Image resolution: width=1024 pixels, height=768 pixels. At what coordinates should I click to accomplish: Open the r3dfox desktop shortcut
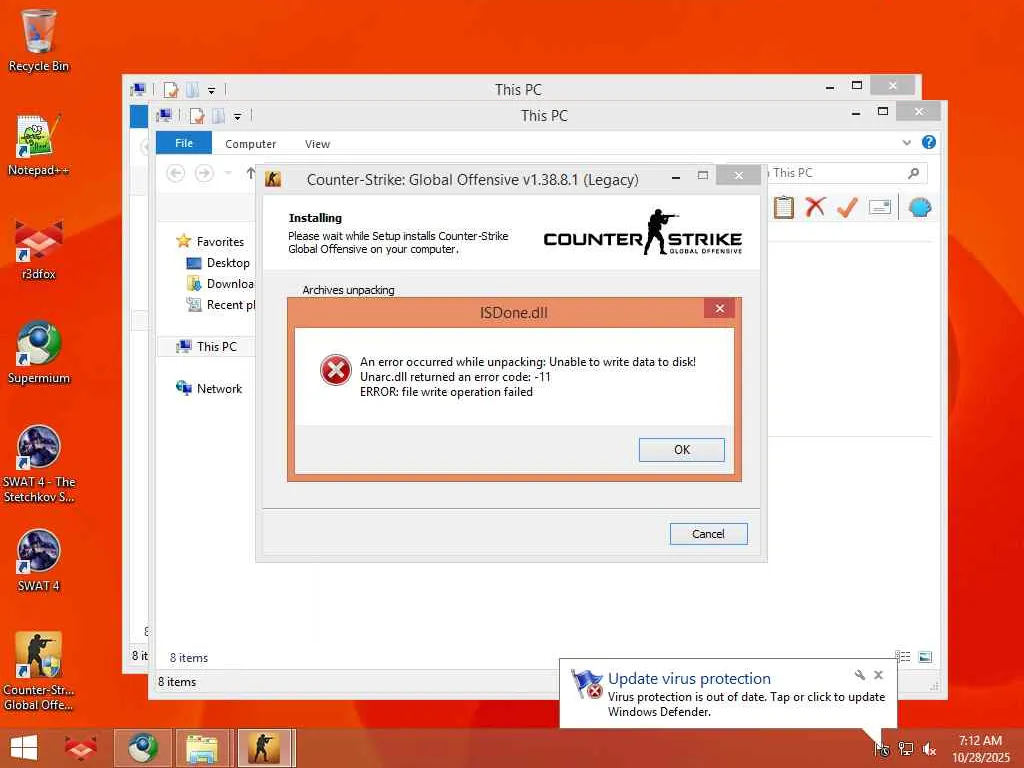point(39,249)
